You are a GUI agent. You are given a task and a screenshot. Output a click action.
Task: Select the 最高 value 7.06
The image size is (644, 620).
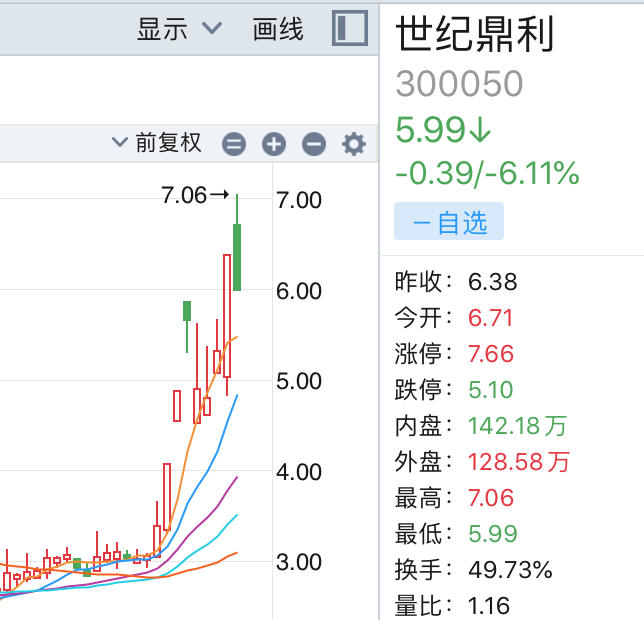[x=491, y=498]
